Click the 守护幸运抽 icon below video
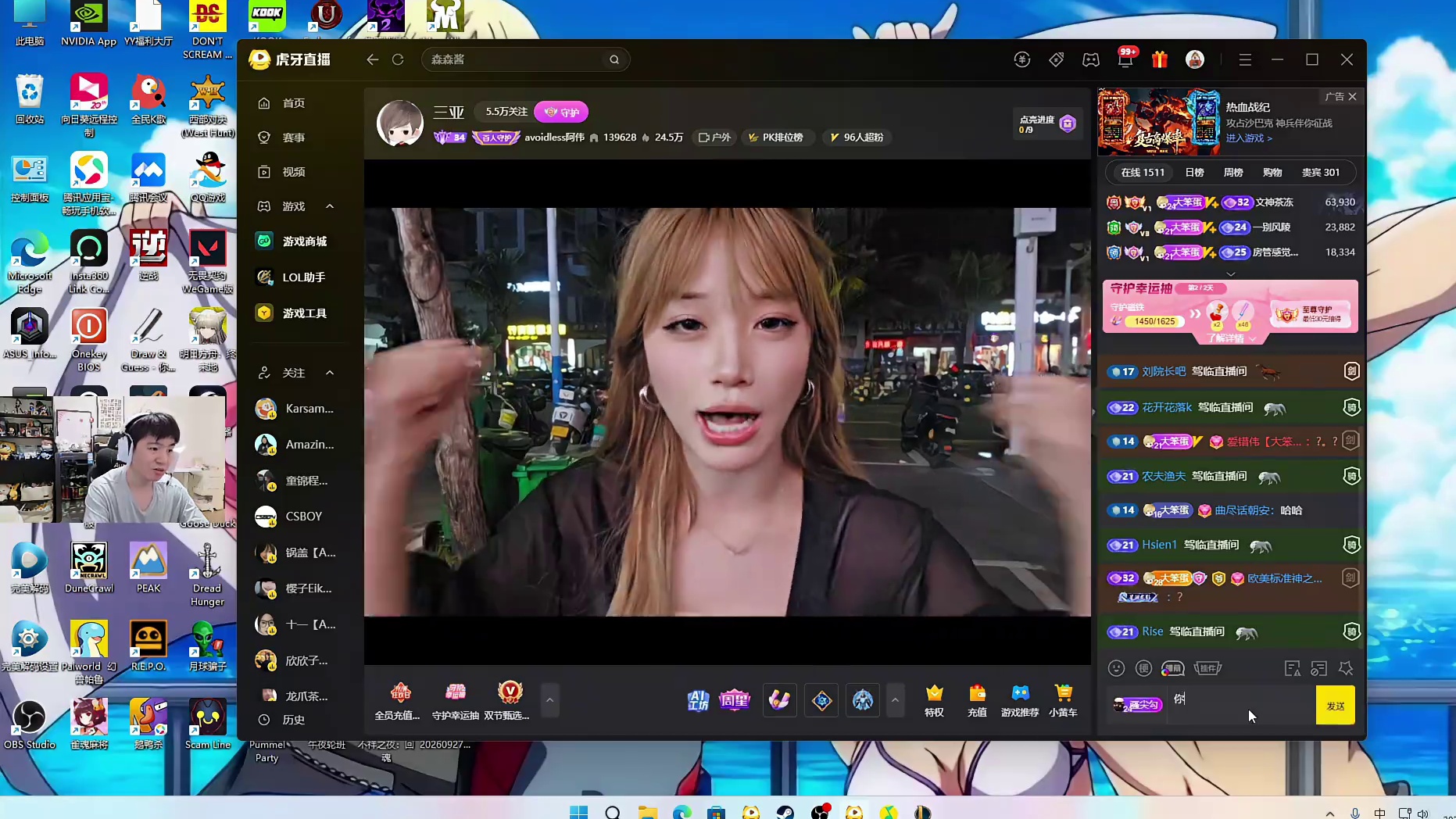1456x819 pixels. coord(456,700)
